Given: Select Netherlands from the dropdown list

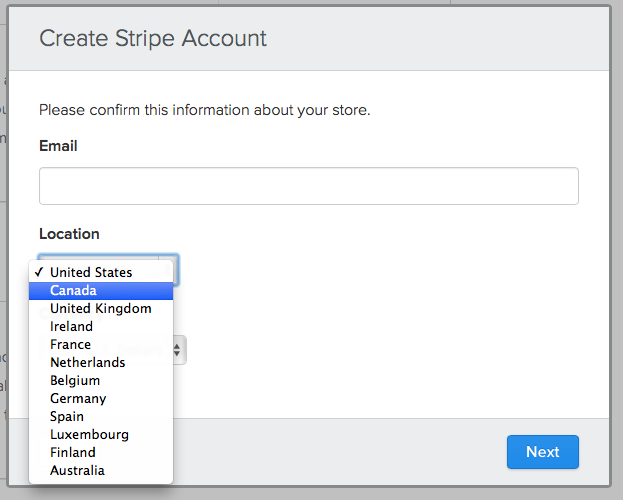Looking at the screenshot, I should click(x=101, y=362).
